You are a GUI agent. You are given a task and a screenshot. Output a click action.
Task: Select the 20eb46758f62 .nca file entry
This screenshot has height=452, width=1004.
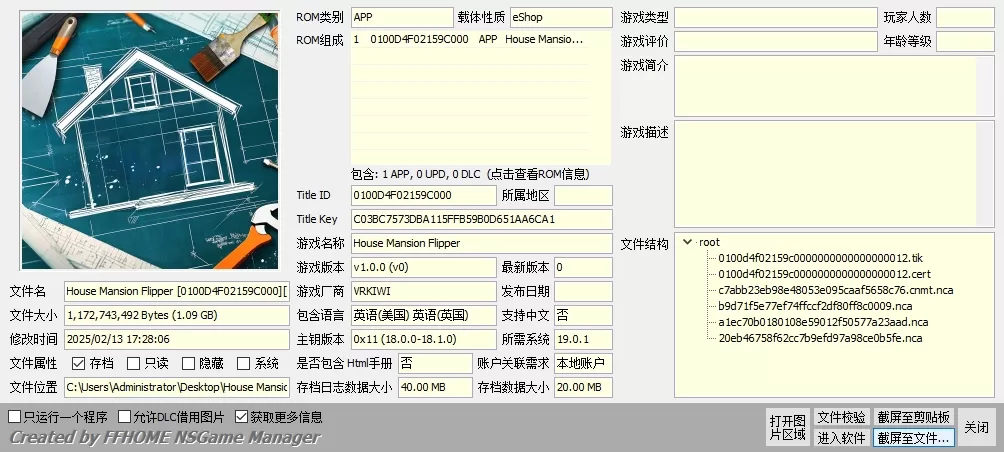(820, 338)
